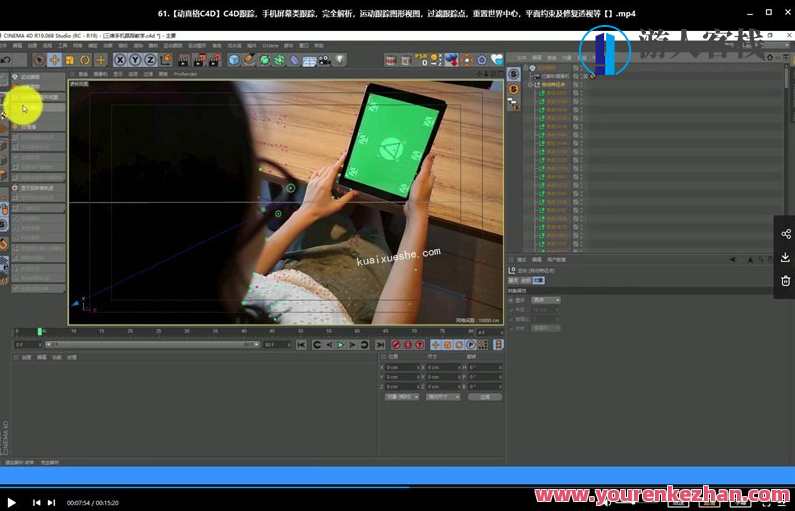Click the timeline preview range slider

tap(152, 345)
